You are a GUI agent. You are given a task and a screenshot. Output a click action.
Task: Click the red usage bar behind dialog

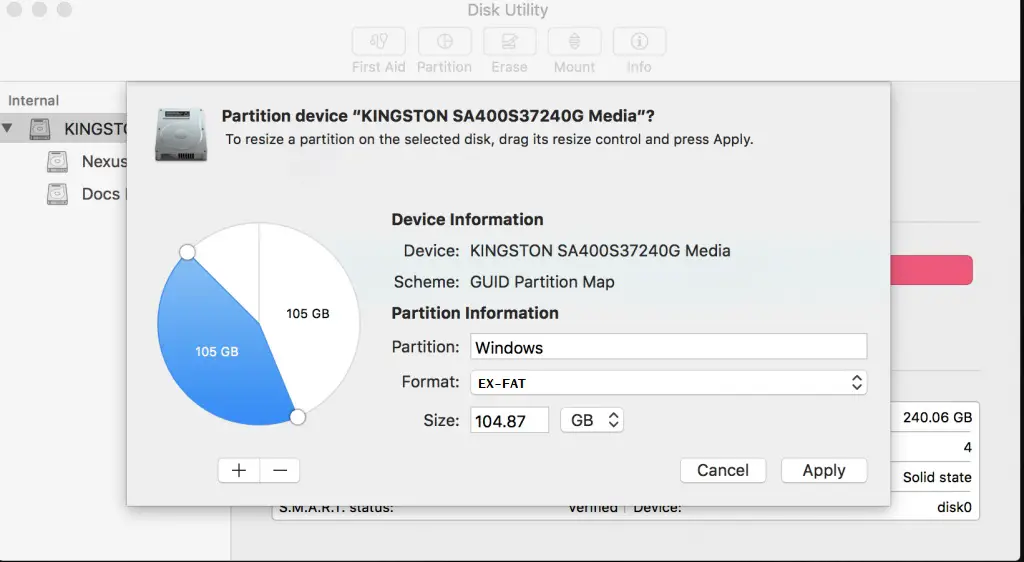(931, 270)
